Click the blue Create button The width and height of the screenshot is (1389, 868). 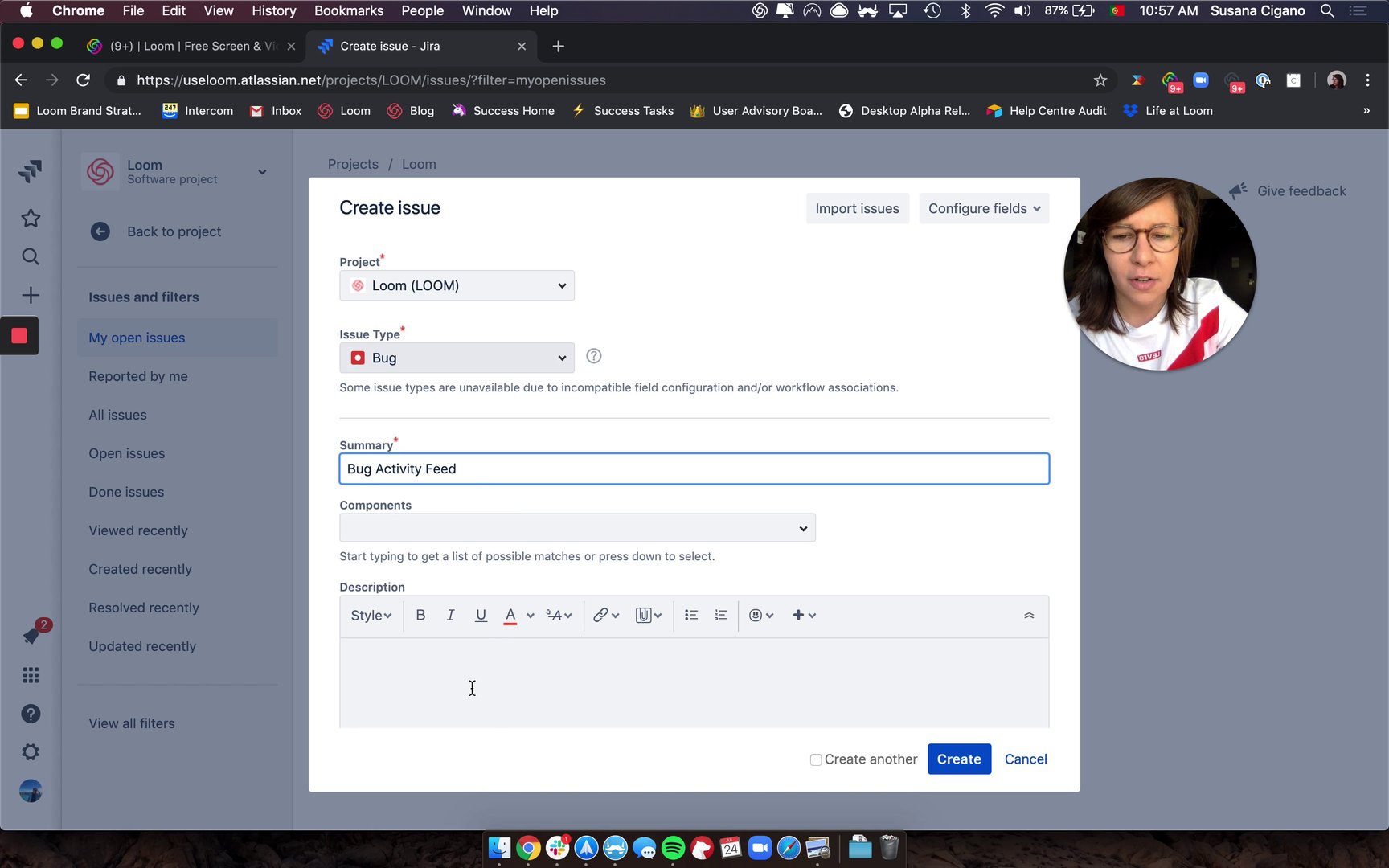tap(959, 759)
